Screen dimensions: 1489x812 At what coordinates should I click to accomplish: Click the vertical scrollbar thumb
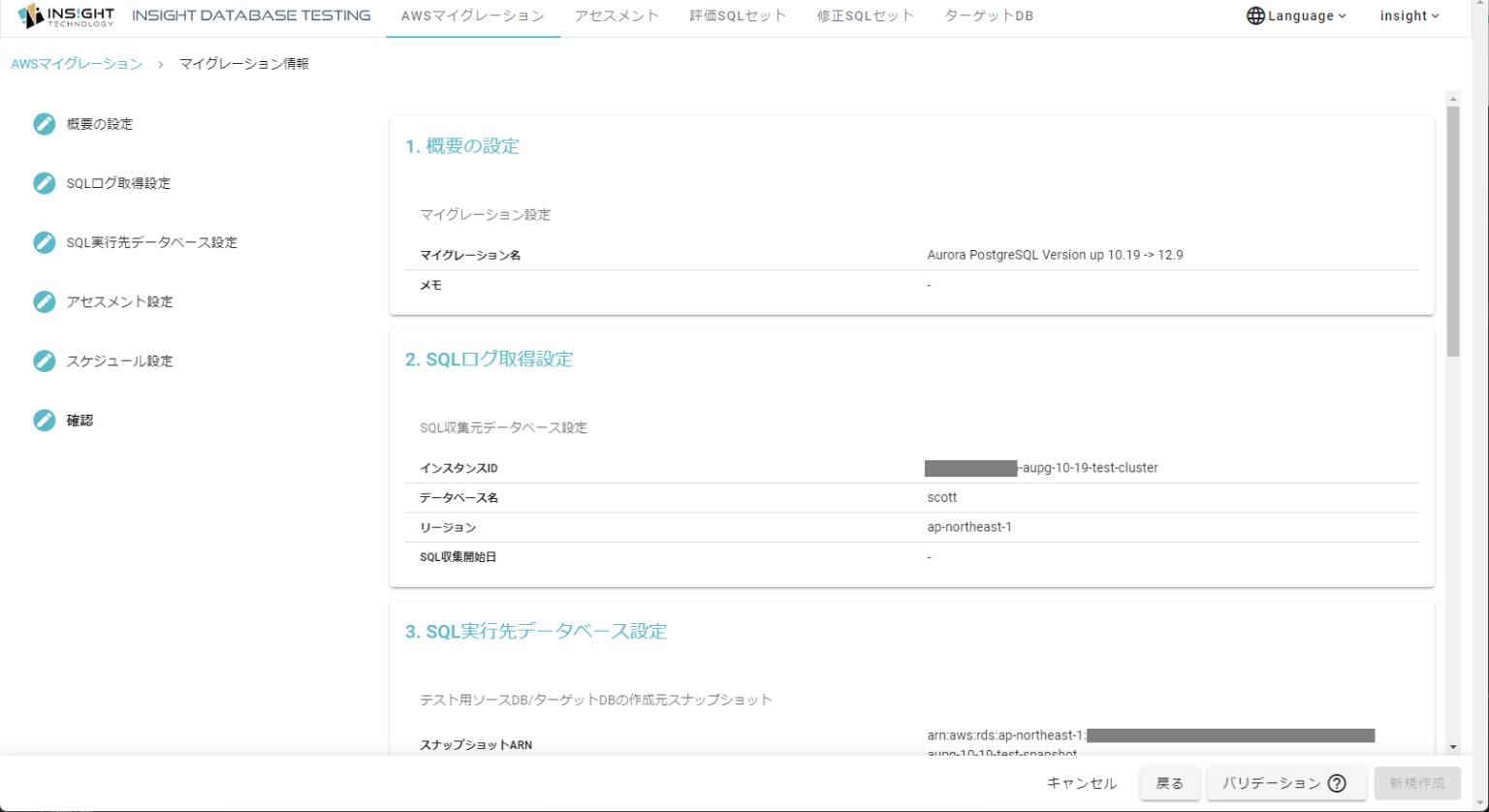(x=1452, y=232)
